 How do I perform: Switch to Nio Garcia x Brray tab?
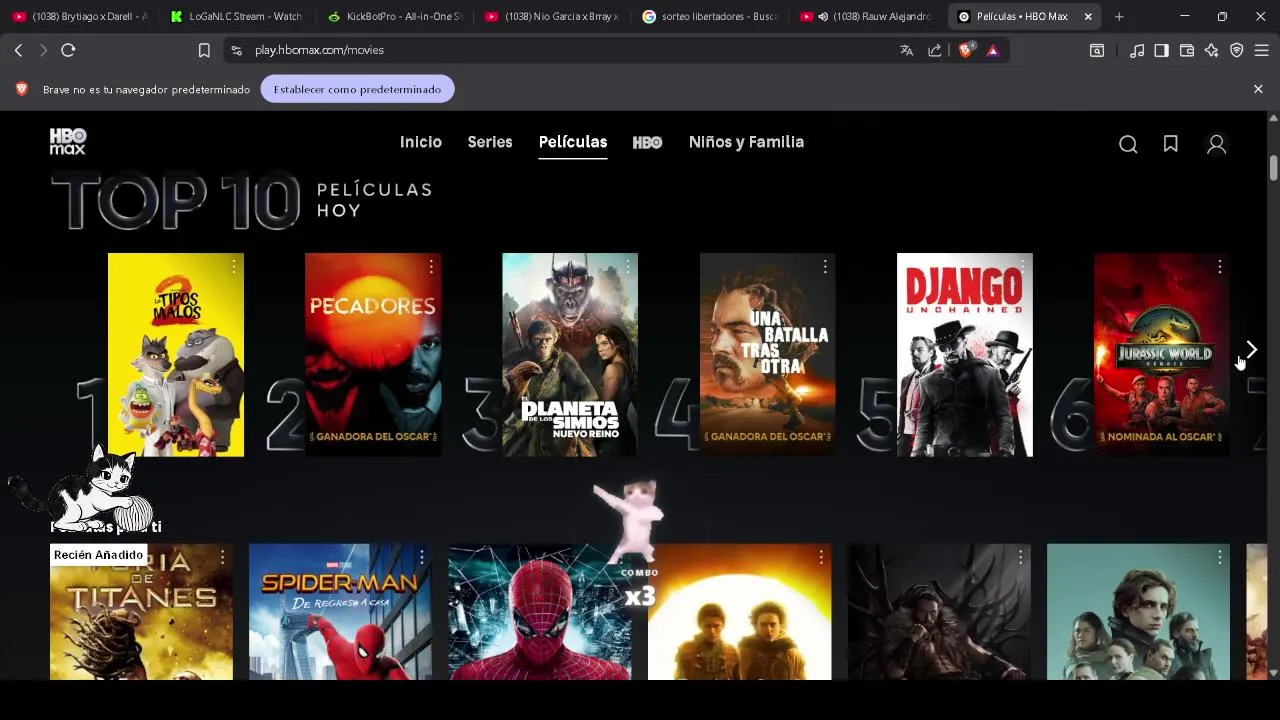(552, 16)
